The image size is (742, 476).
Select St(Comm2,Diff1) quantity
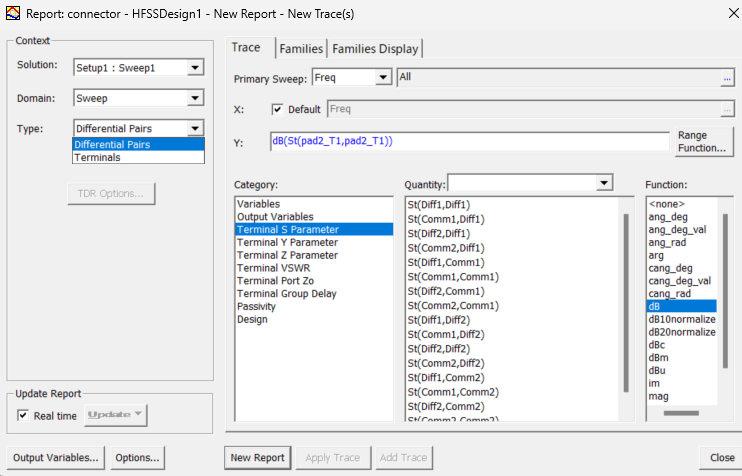(x=513, y=248)
